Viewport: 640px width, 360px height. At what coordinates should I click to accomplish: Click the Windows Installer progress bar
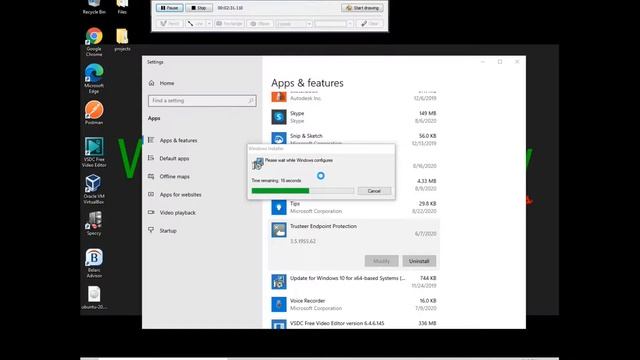[x=303, y=191]
